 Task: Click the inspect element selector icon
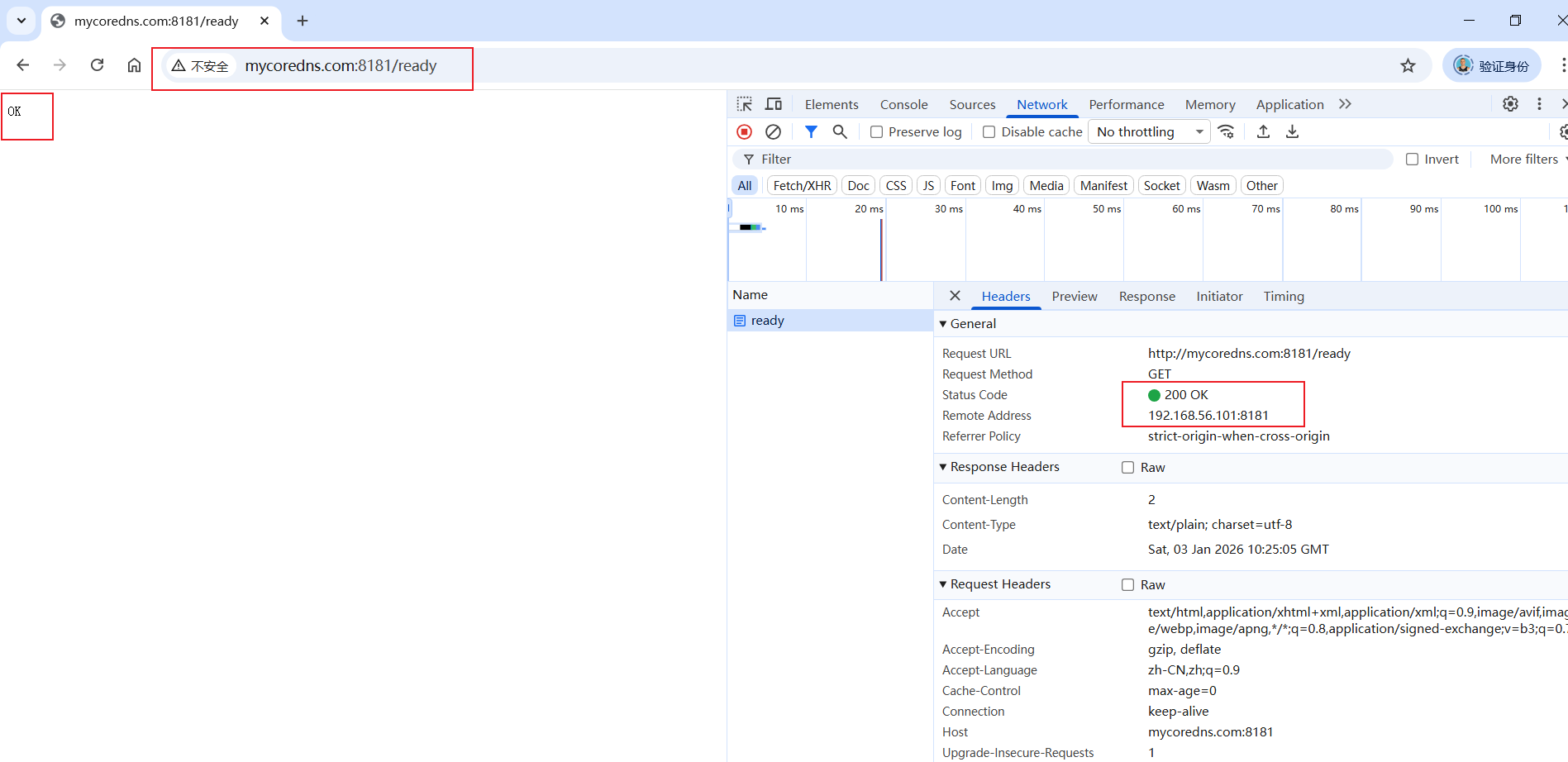click(x=744, y=104)
